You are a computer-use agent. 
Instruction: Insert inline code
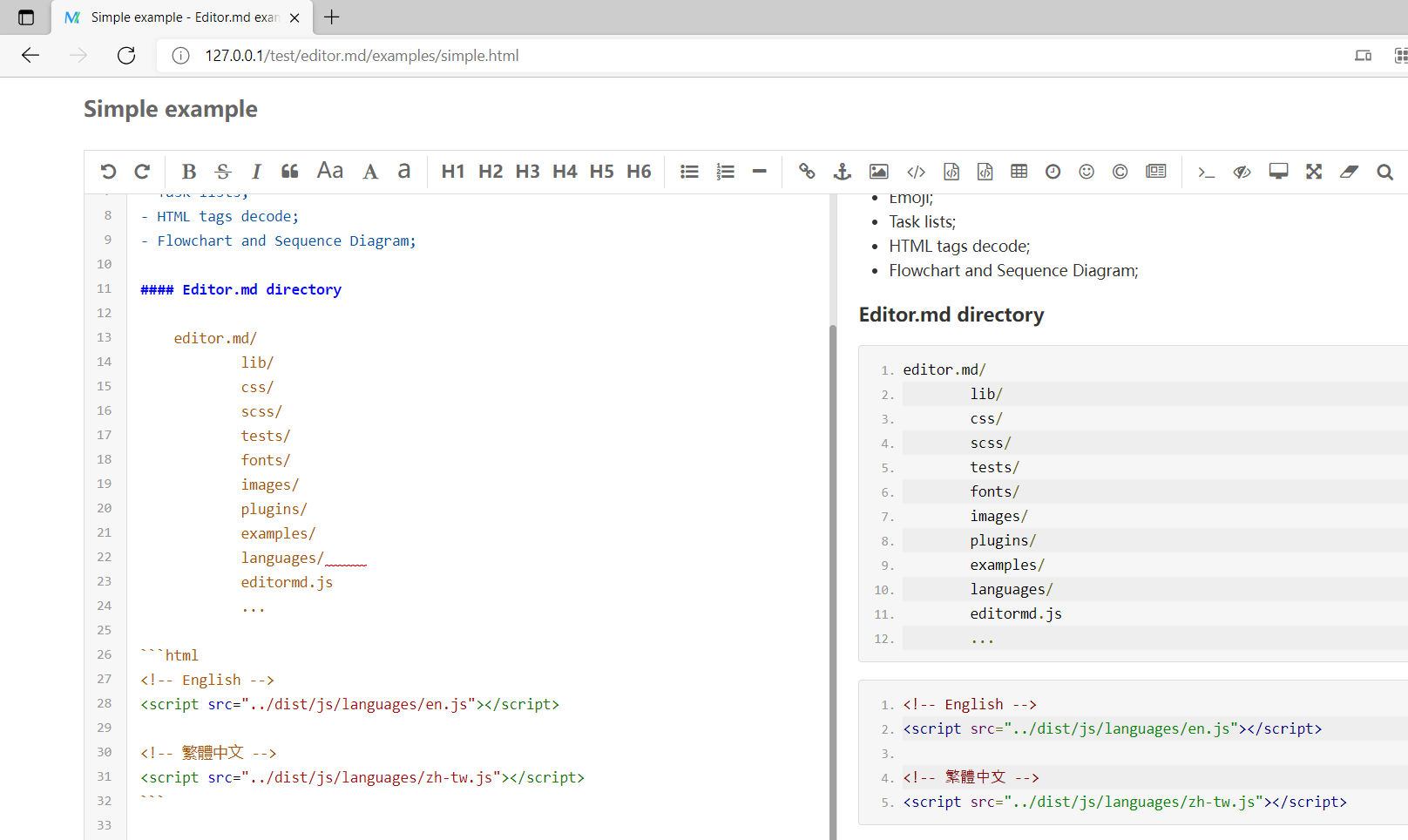(916, 172)
